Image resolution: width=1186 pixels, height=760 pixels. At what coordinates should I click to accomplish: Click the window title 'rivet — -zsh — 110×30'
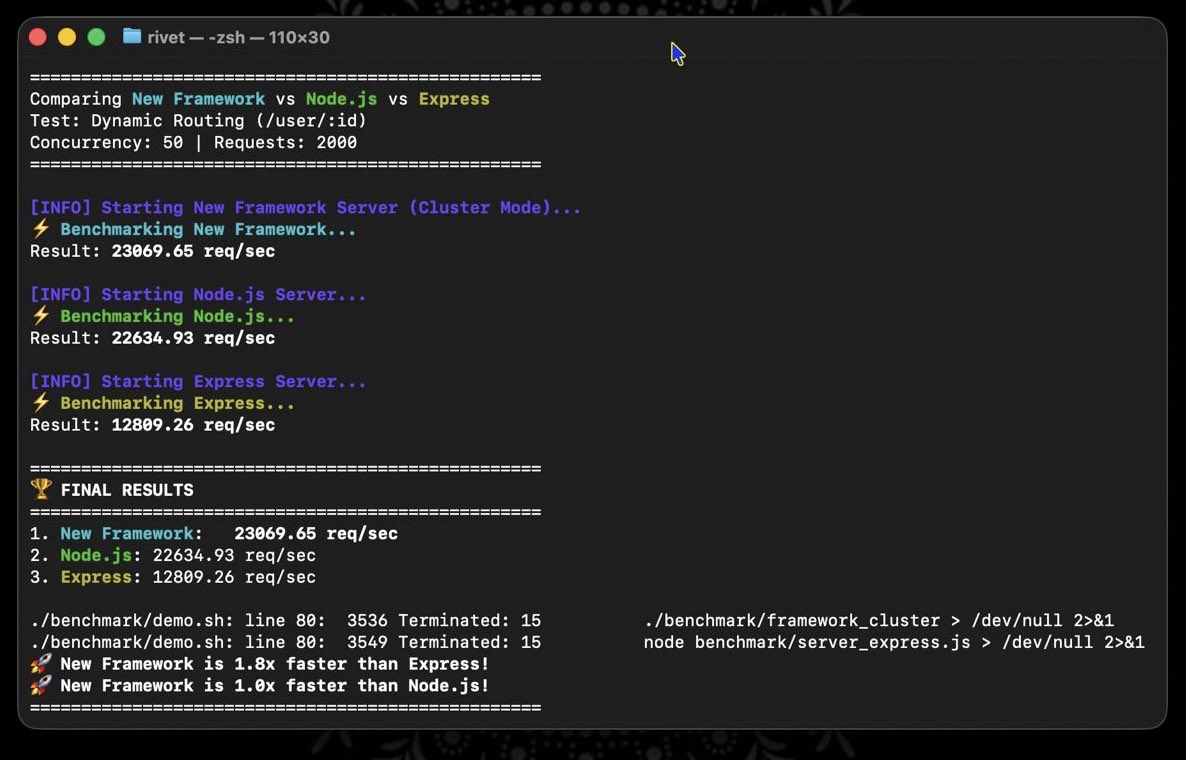tap(238, 37)
